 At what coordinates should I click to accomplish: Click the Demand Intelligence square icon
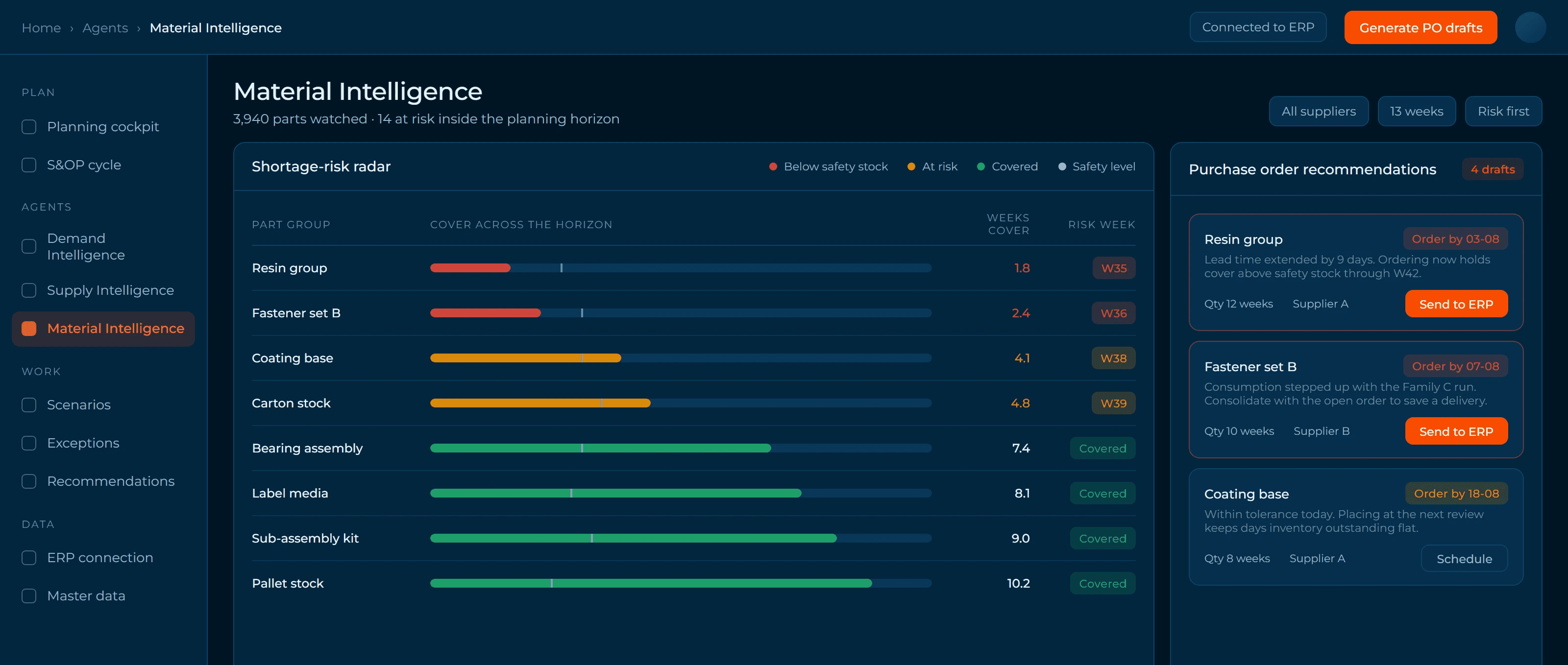pyautogui.click(x=28, y=246)
